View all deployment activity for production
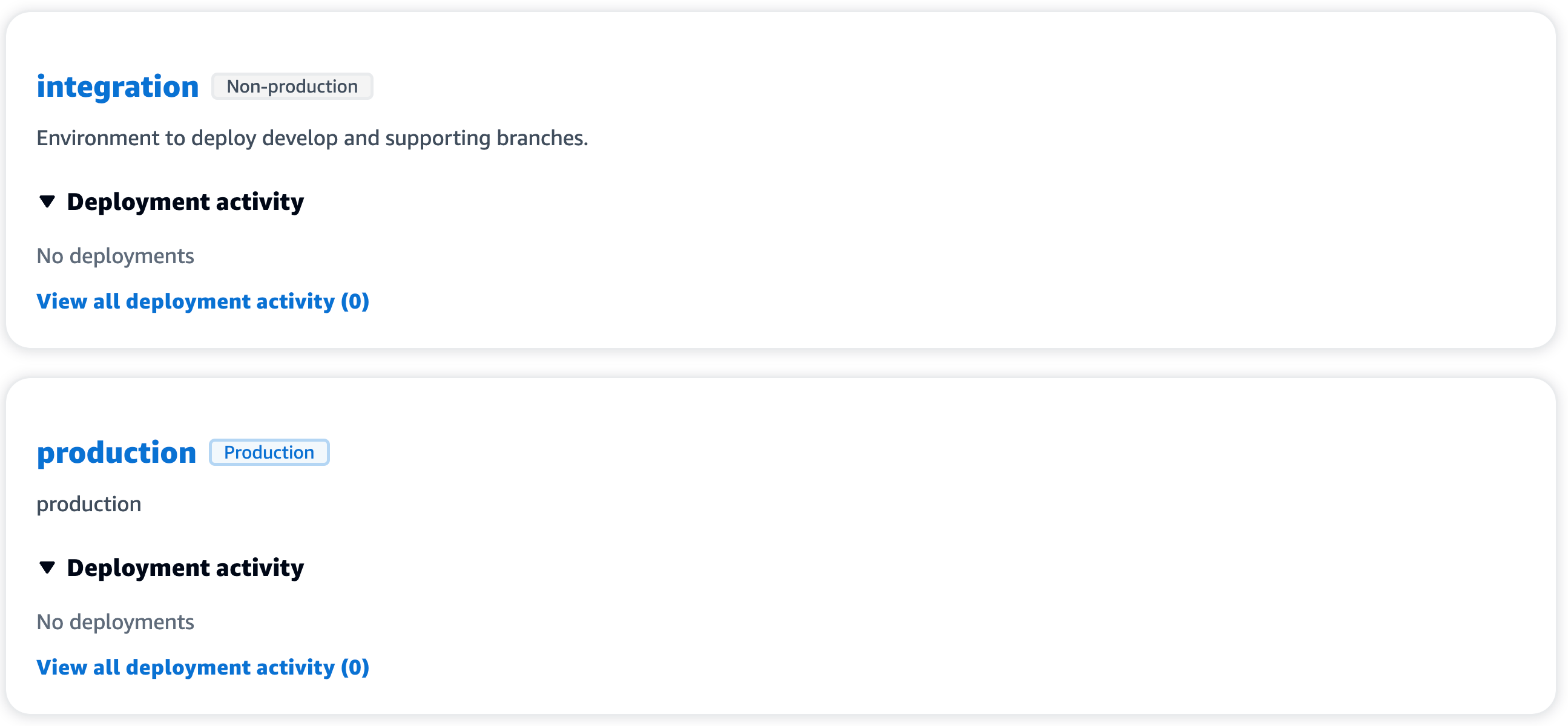Image resolution: width=1568 pixels, height=726 pixels. pyautogui.click(x=203, y=667)
